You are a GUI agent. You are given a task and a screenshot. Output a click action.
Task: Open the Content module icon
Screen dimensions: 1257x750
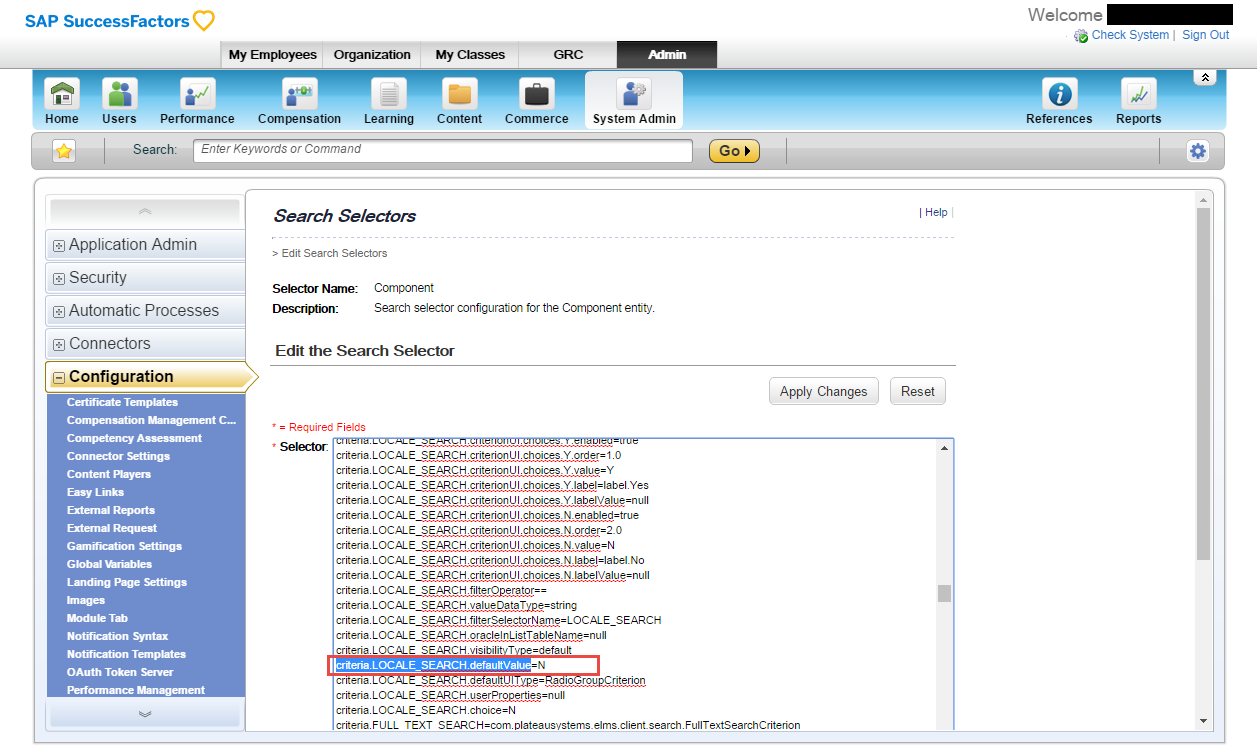click(459, 95)
